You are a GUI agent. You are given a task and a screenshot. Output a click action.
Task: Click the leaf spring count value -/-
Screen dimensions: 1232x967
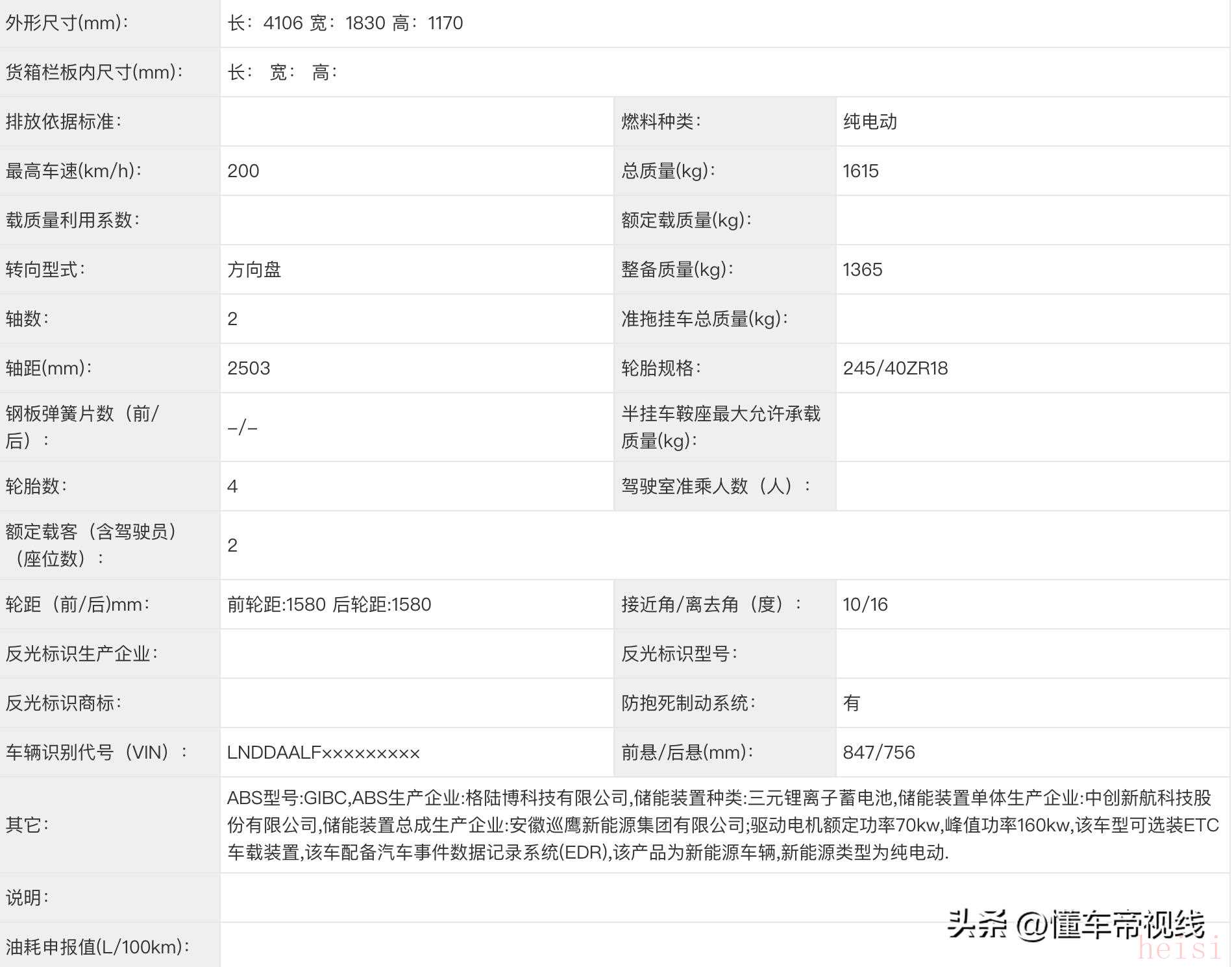click(x=243, y=427)
